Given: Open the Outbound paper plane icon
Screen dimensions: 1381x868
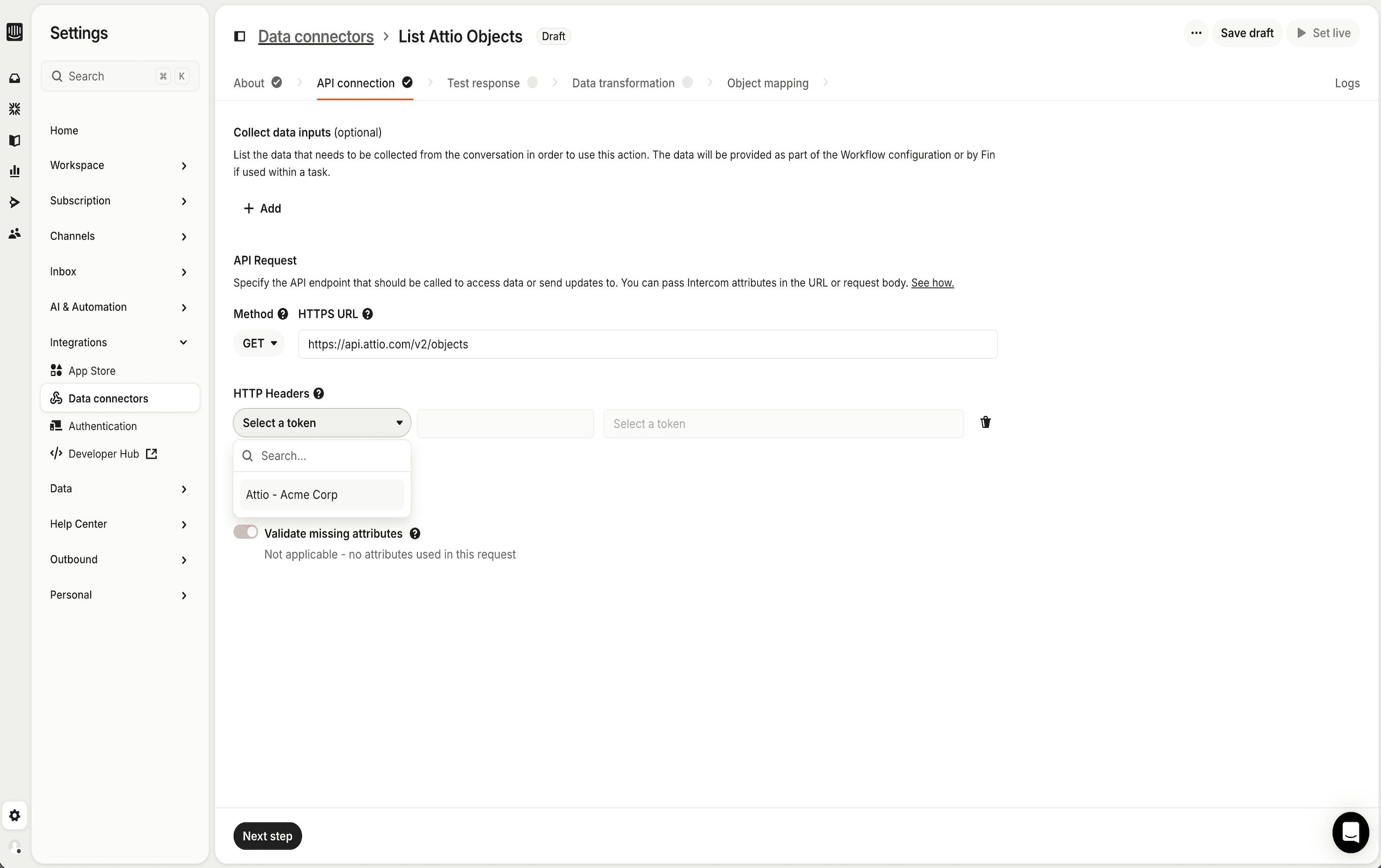Looking at the screenshot, I should coord(15,202).
